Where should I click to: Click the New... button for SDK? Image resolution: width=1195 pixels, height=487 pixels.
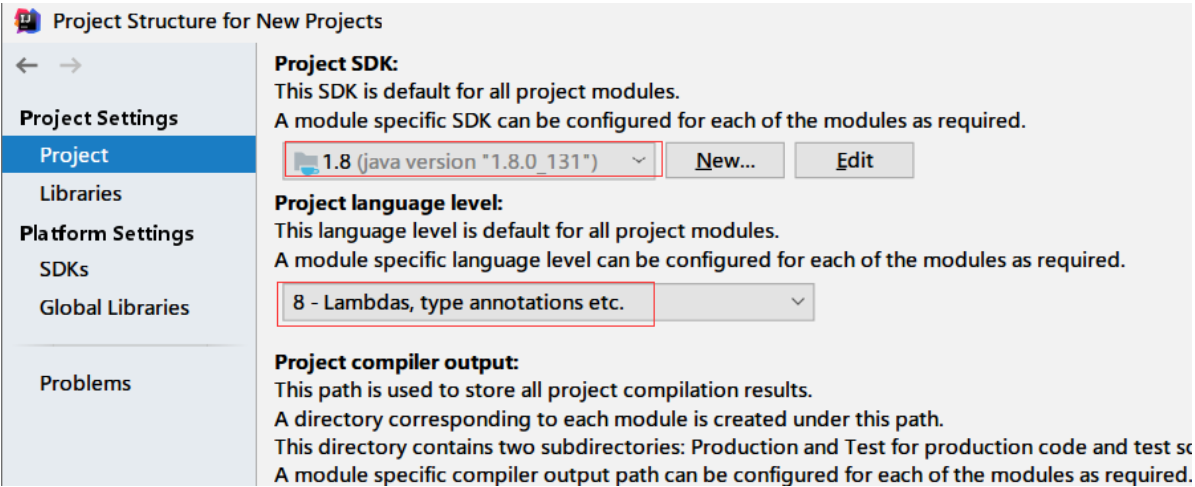(725, 161)
